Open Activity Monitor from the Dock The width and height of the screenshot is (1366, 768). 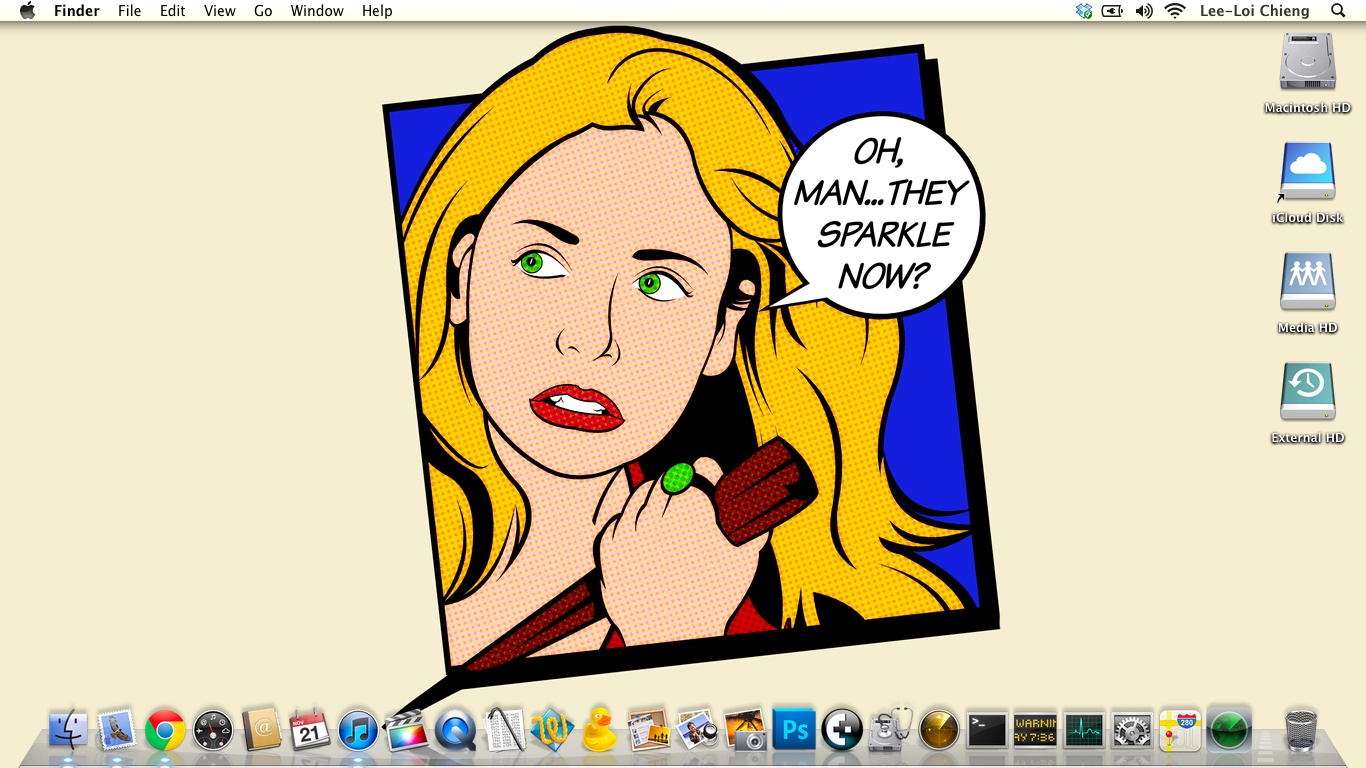1084,730
